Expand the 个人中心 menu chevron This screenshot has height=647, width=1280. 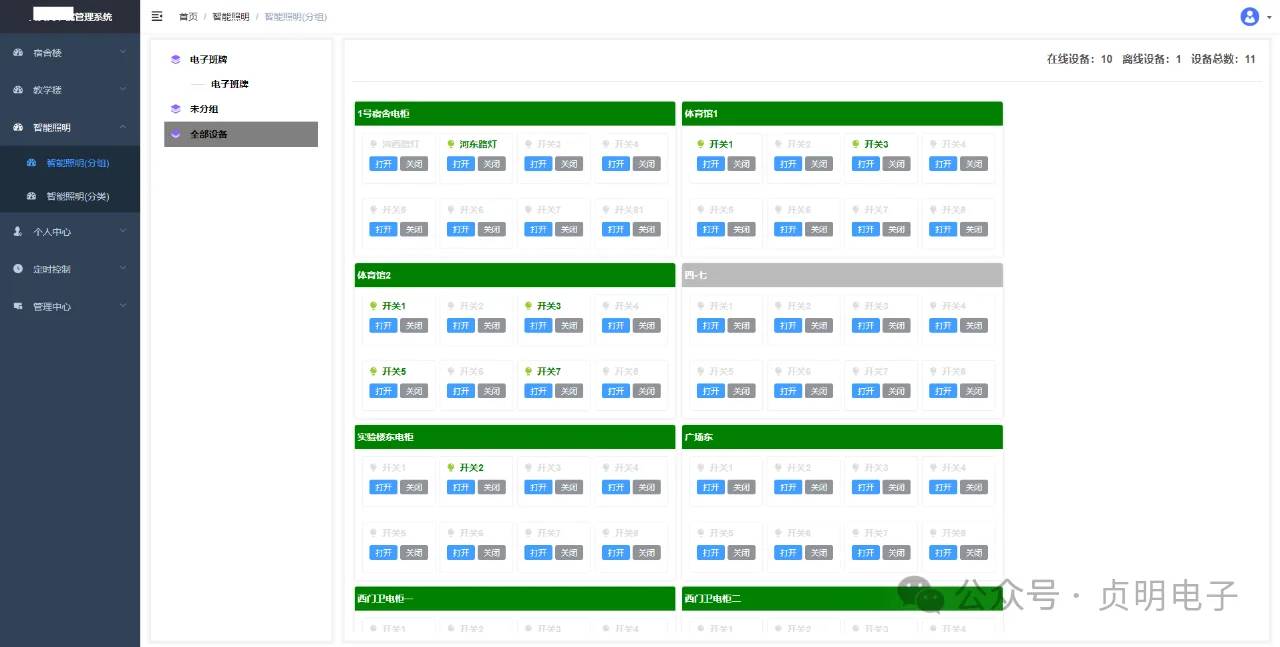(123, 231)
